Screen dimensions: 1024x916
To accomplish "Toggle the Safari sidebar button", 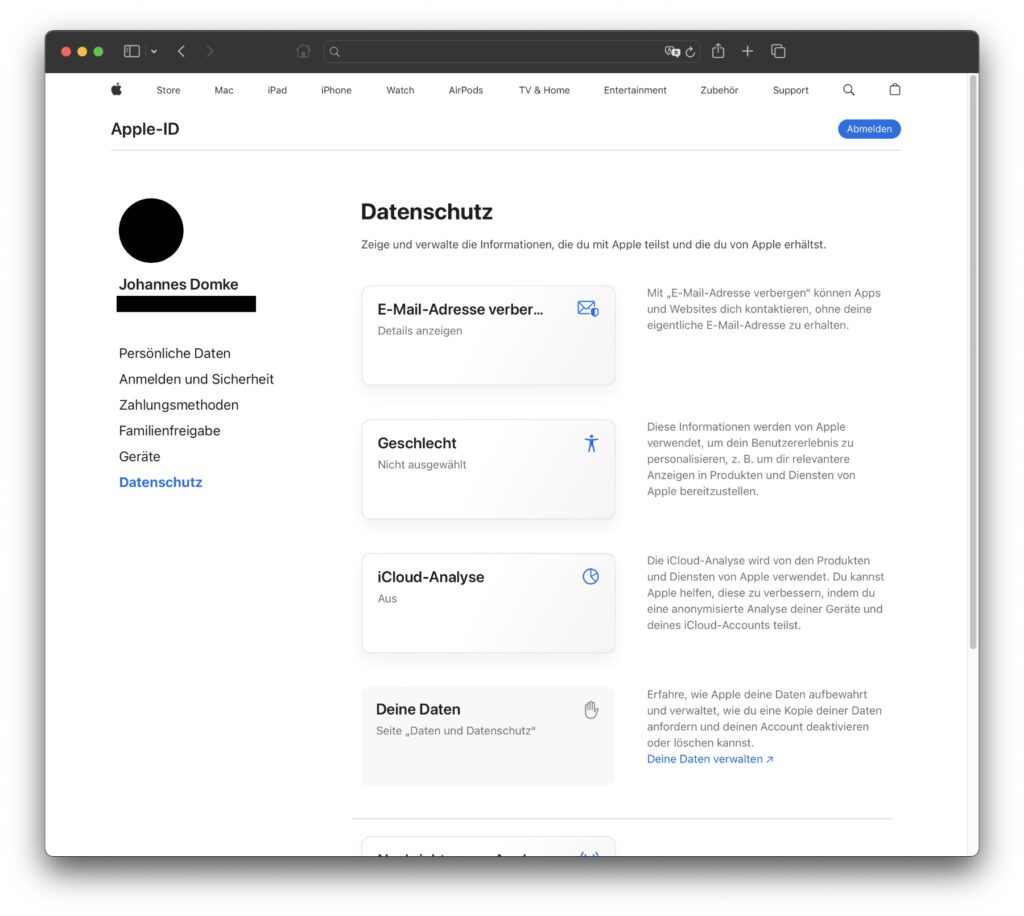I will (x=132, y=51).
